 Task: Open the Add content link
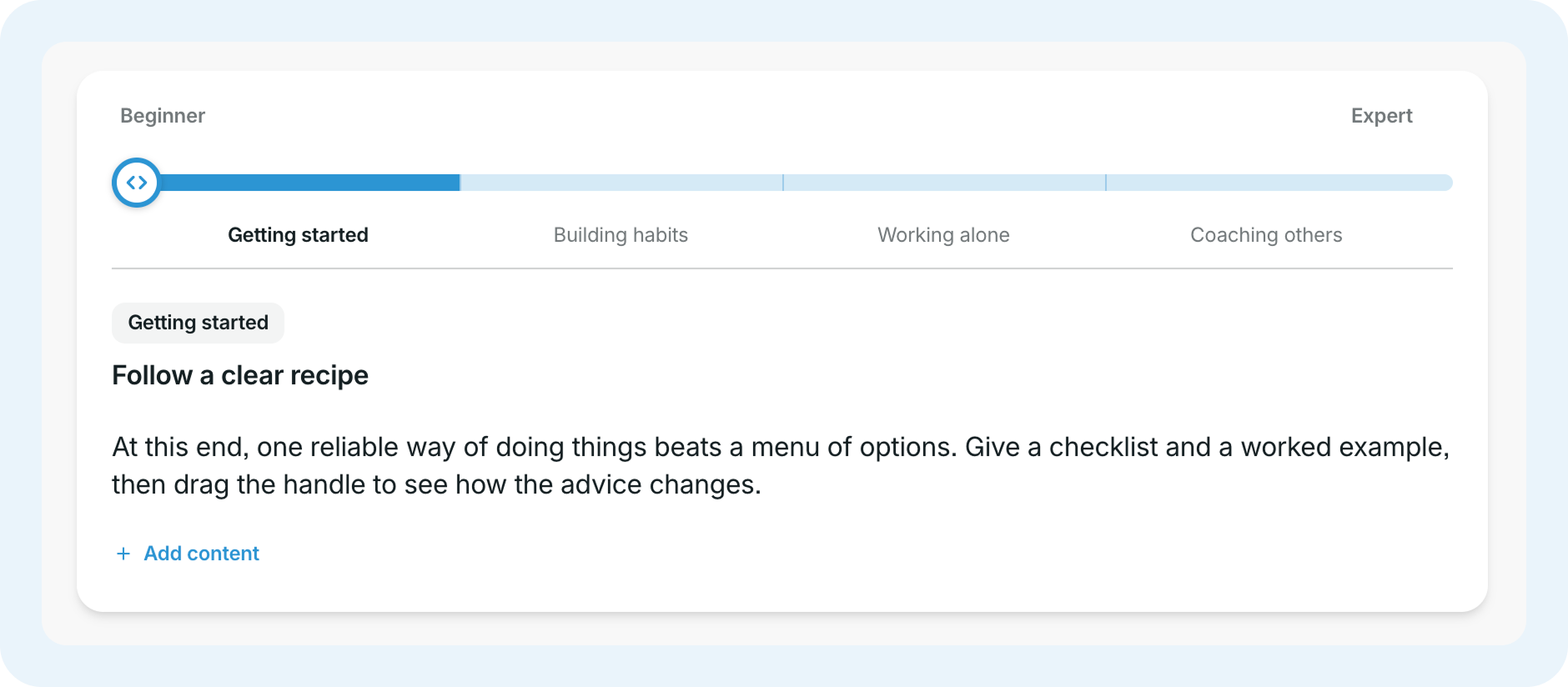pyautogui.click(x=188, y=554)
